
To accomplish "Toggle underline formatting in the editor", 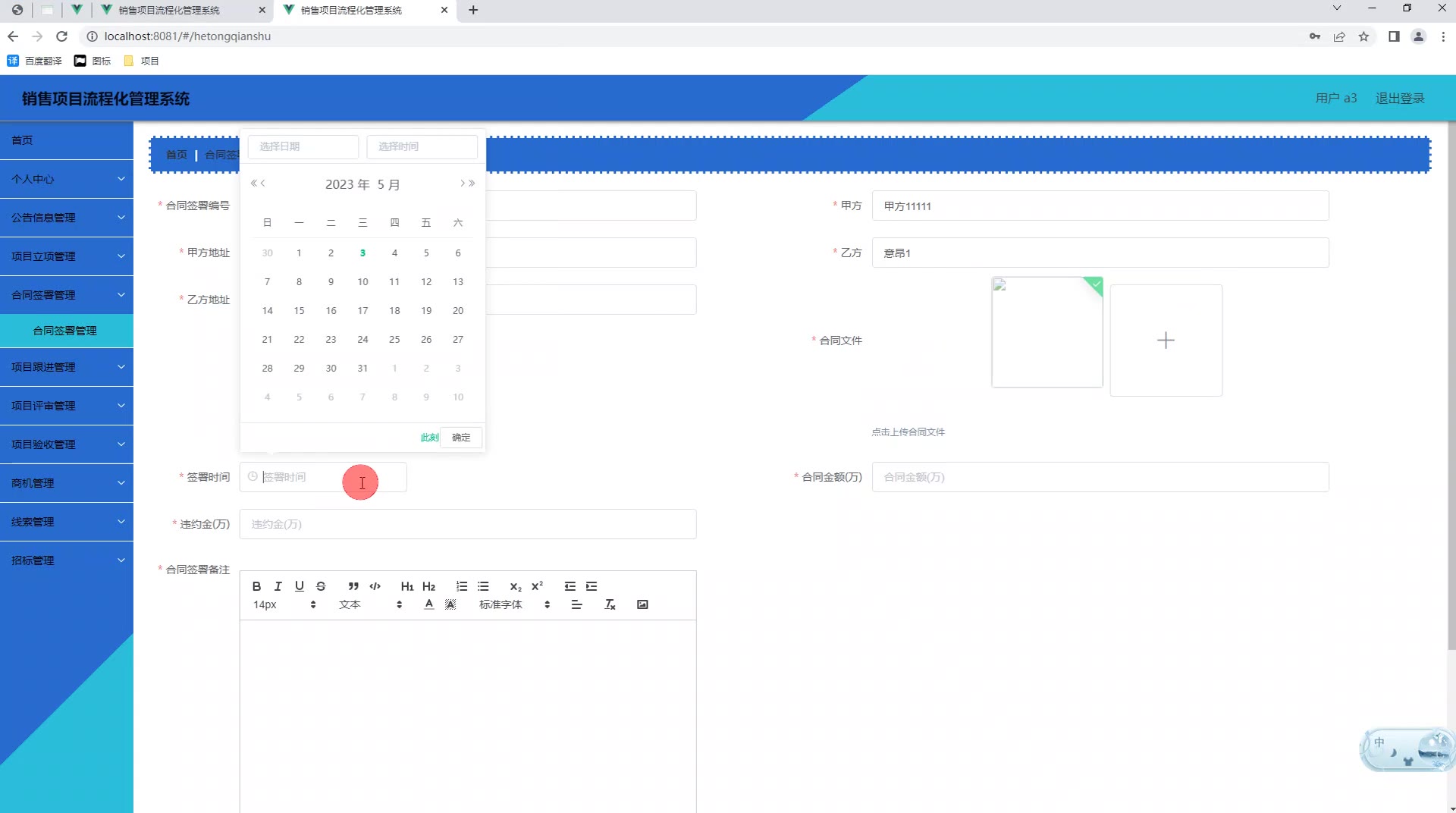I will point(300,586).
